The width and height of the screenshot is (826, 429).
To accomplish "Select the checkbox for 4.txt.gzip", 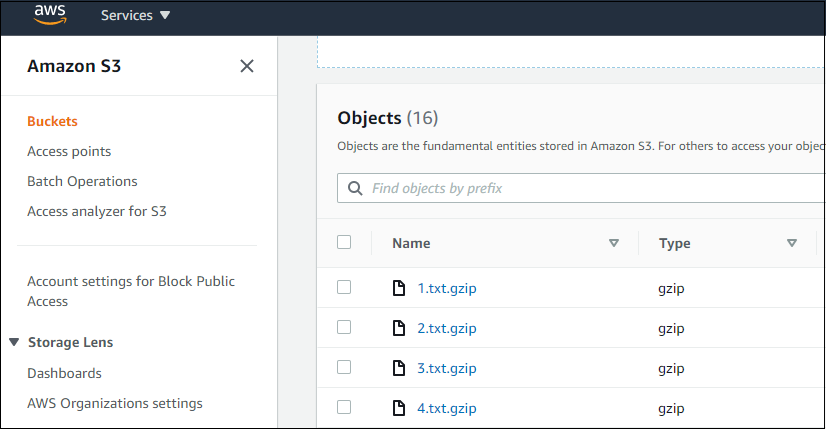I will click(x=344, y=407).
